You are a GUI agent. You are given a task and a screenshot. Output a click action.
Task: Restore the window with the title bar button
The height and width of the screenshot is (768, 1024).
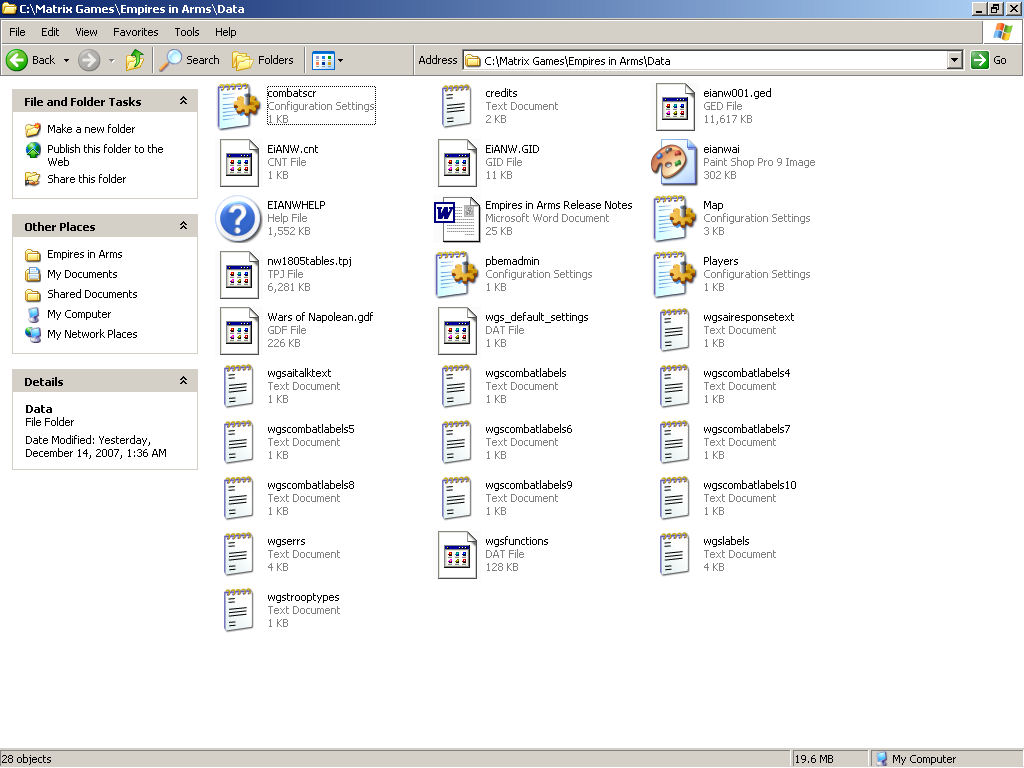click(996, 8)
